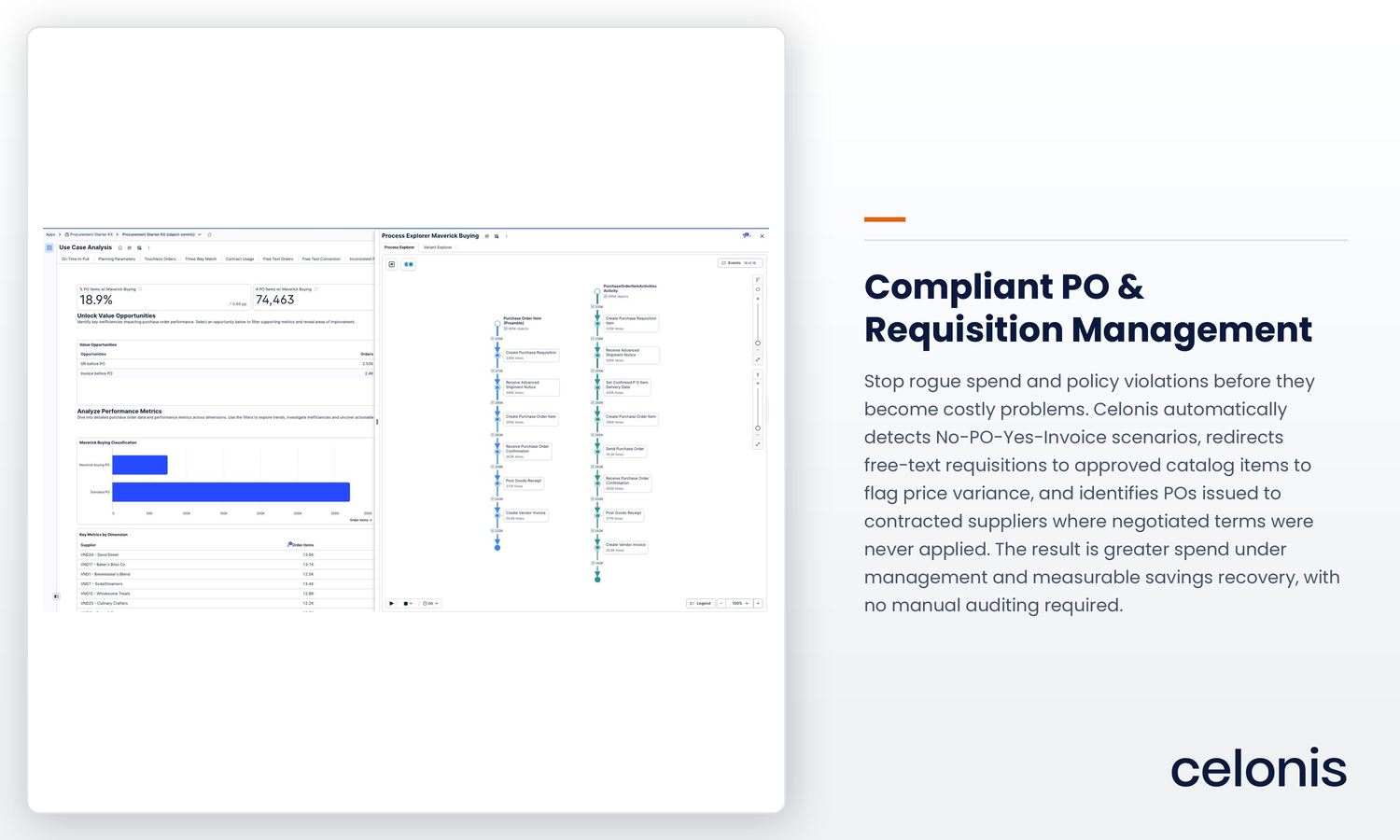Sort by the Order Items column header

pyautogui.click(x=302, y=544)
